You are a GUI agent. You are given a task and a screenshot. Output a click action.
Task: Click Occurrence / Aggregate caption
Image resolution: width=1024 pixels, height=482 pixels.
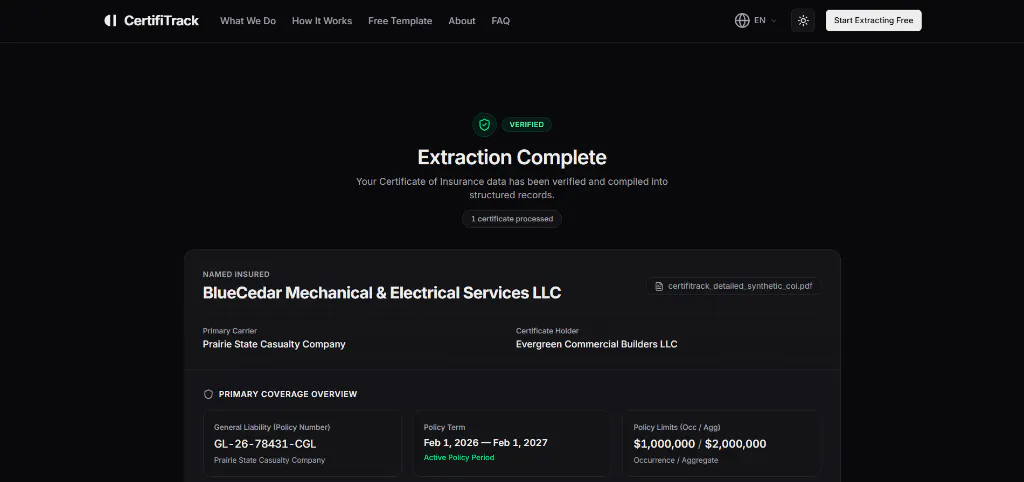click(676, 460)
